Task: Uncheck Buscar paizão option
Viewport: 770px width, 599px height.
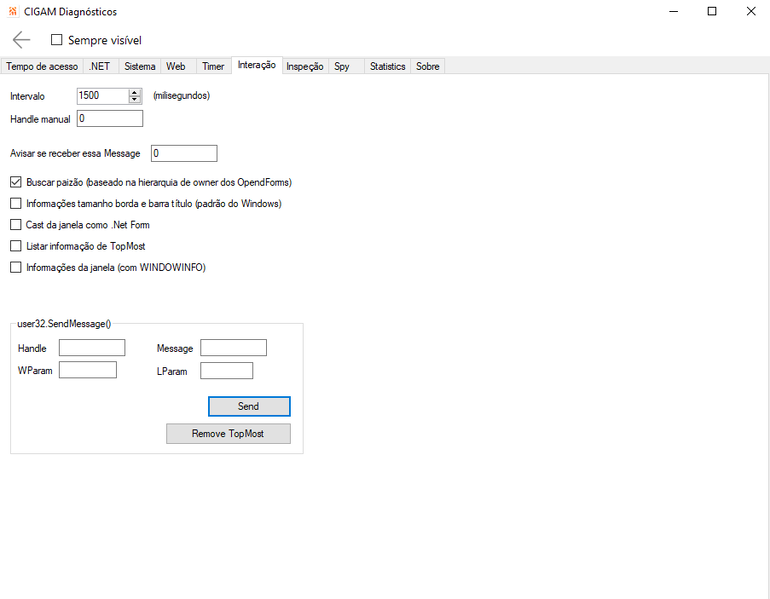Action: tap(16, 182)
